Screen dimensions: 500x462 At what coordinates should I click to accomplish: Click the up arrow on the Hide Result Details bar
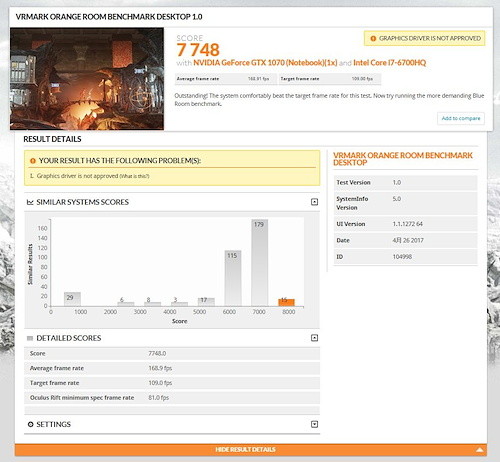point(480,450)
